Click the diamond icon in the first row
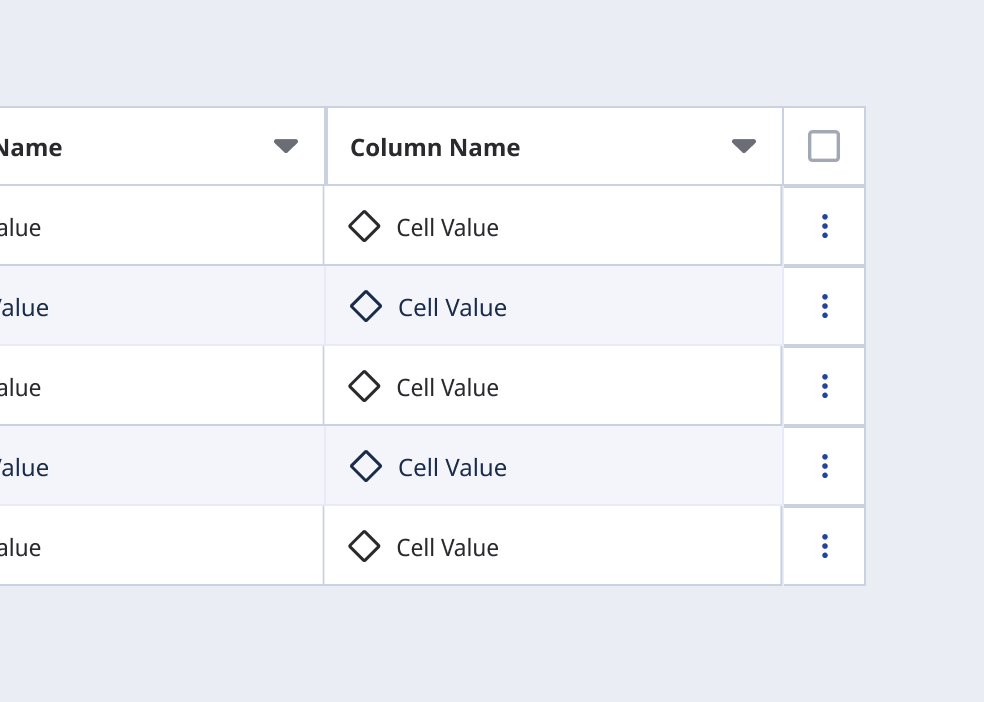Image resolution: width=984 pixels, height=702 pixels. pyautogui.click(x=364, y=226)
